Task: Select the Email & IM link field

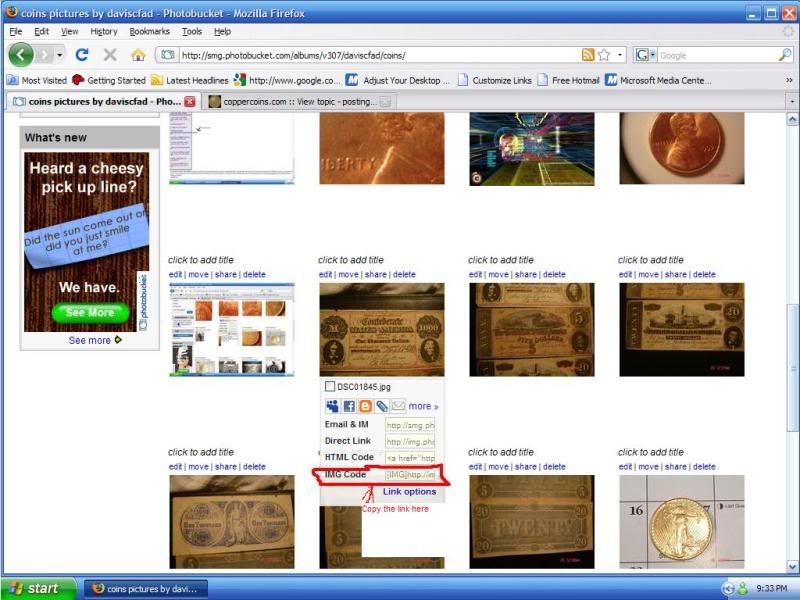Action: pos(410,424)
